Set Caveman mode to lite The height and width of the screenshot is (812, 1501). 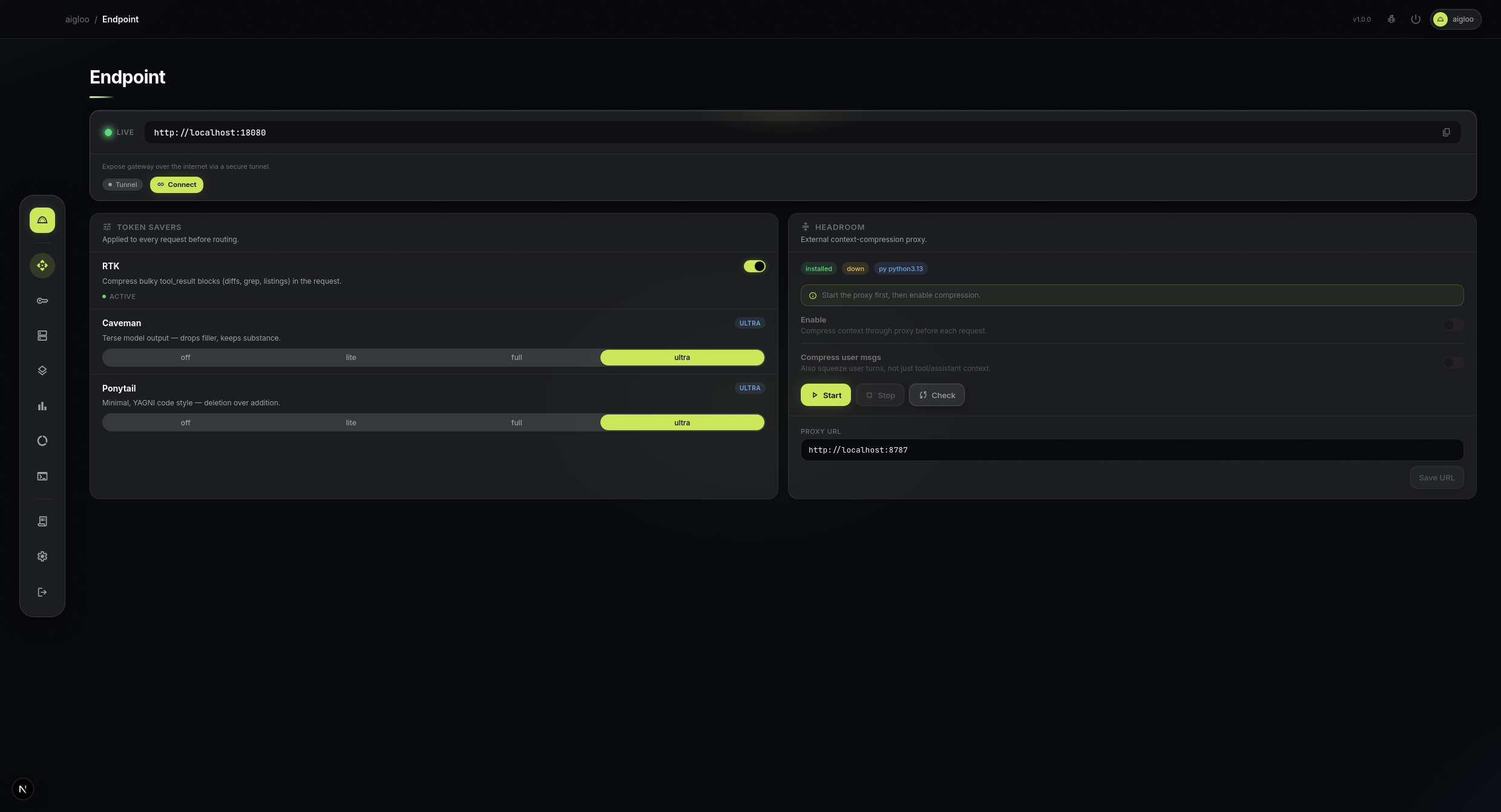click(x=351, y=358)
